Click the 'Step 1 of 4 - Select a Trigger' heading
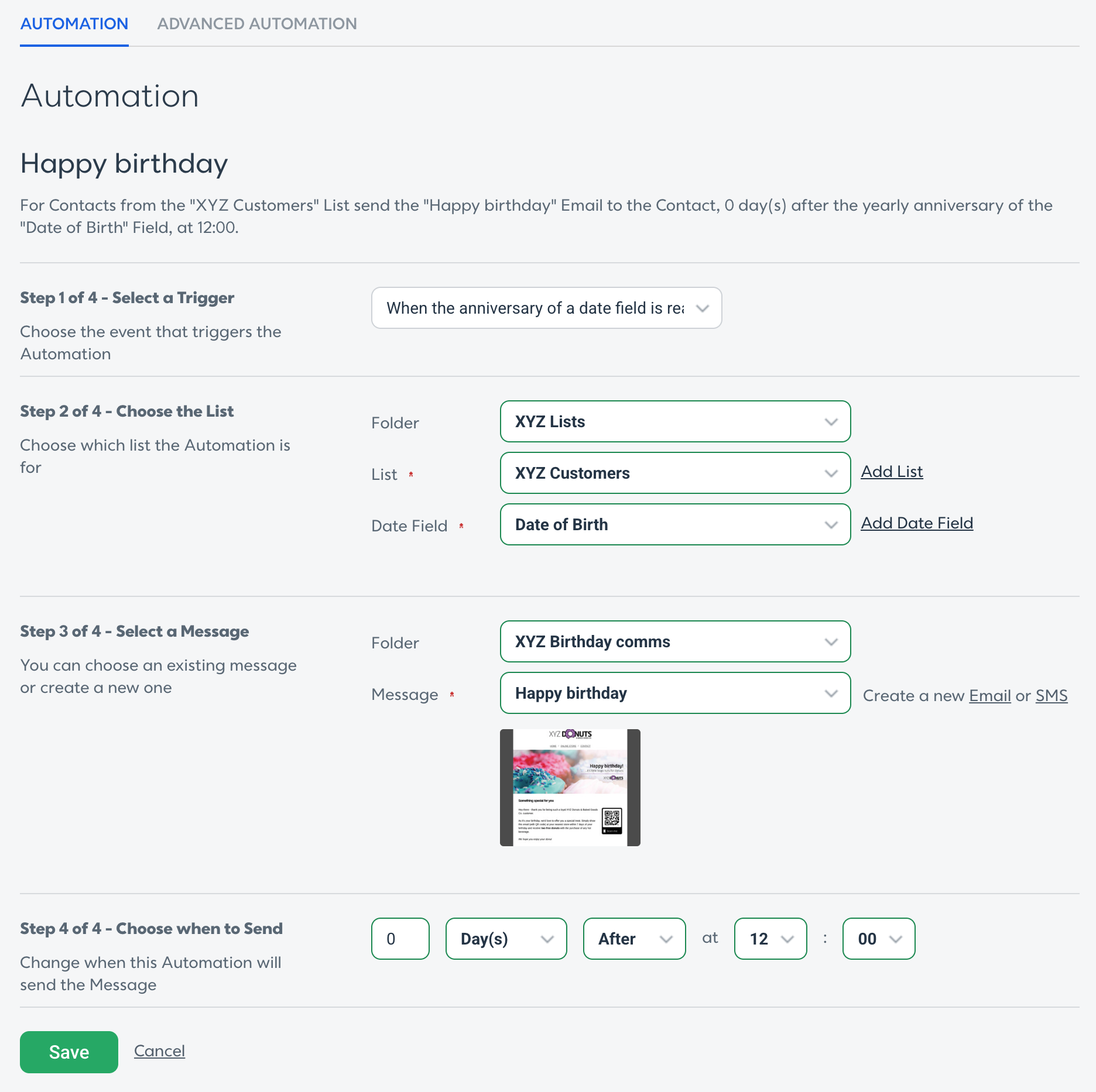This screenshot has width=1096, height=1092. click(127, 298)
